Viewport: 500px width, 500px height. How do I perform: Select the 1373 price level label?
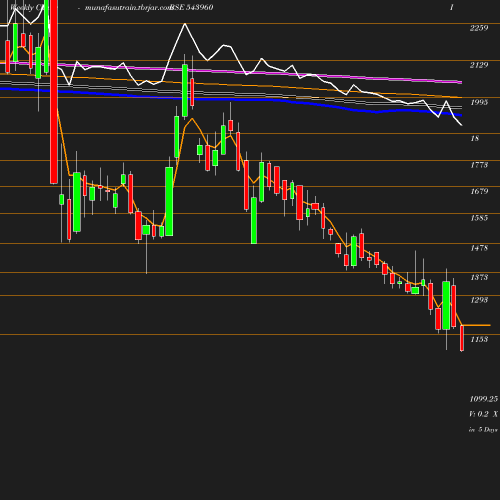click(x=479, y=277)
